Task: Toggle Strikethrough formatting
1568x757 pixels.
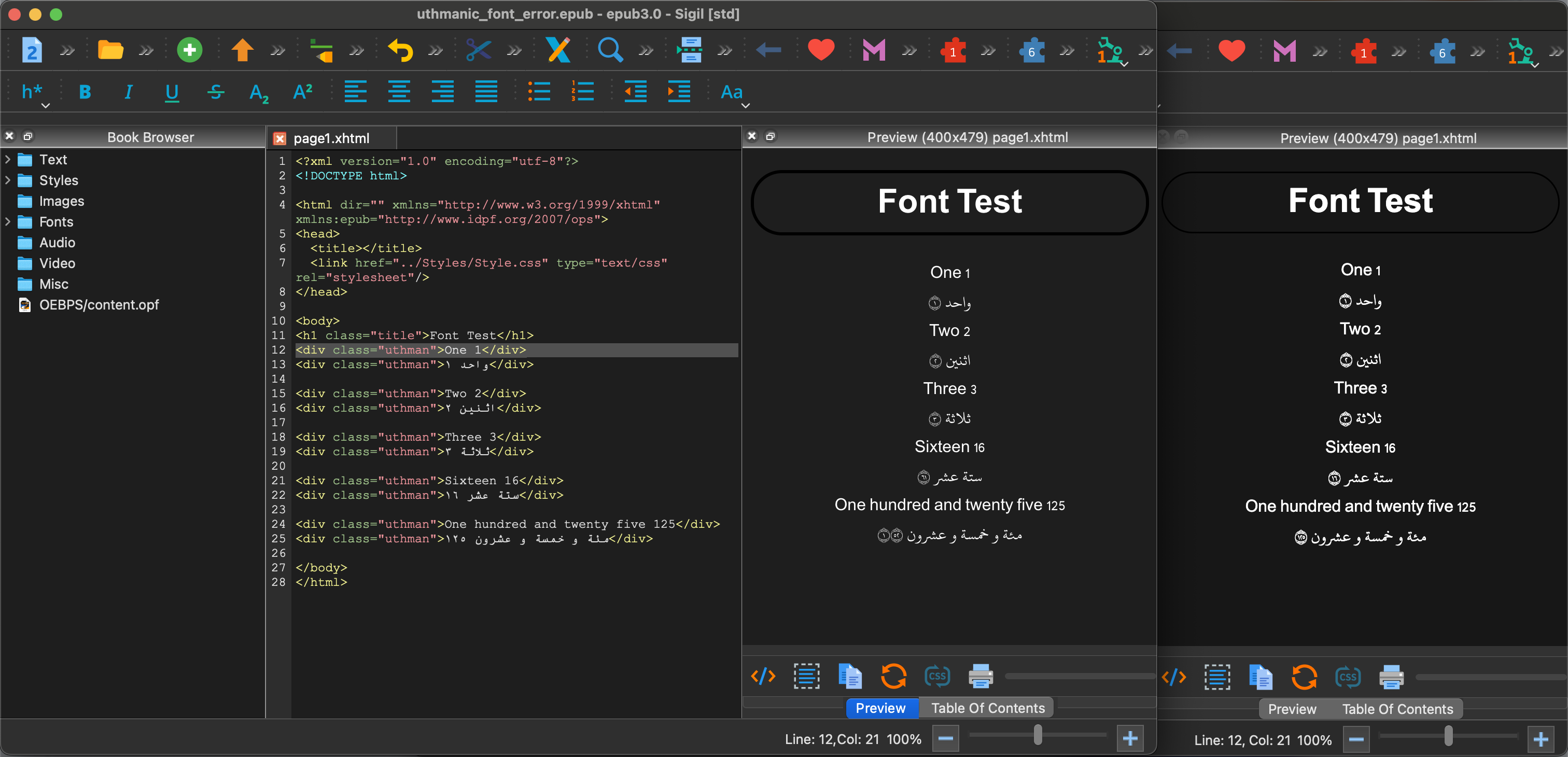Action: 216,92
